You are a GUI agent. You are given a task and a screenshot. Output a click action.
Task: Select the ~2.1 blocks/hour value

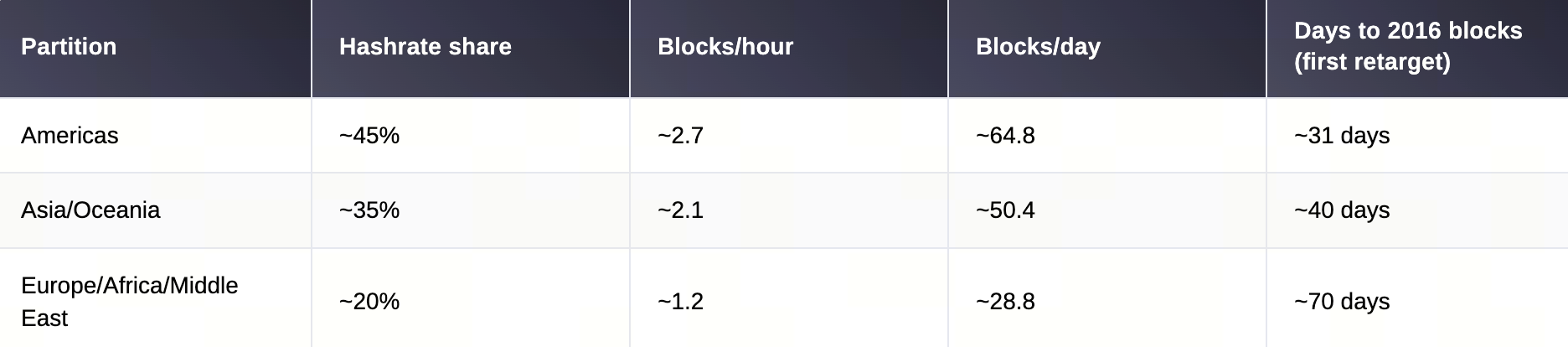click(680, 210)
